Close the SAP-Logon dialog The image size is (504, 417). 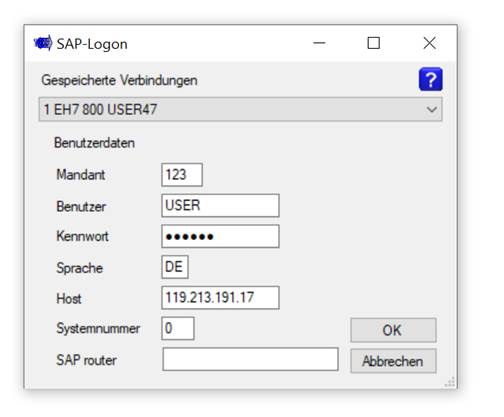tap(429, 43)
